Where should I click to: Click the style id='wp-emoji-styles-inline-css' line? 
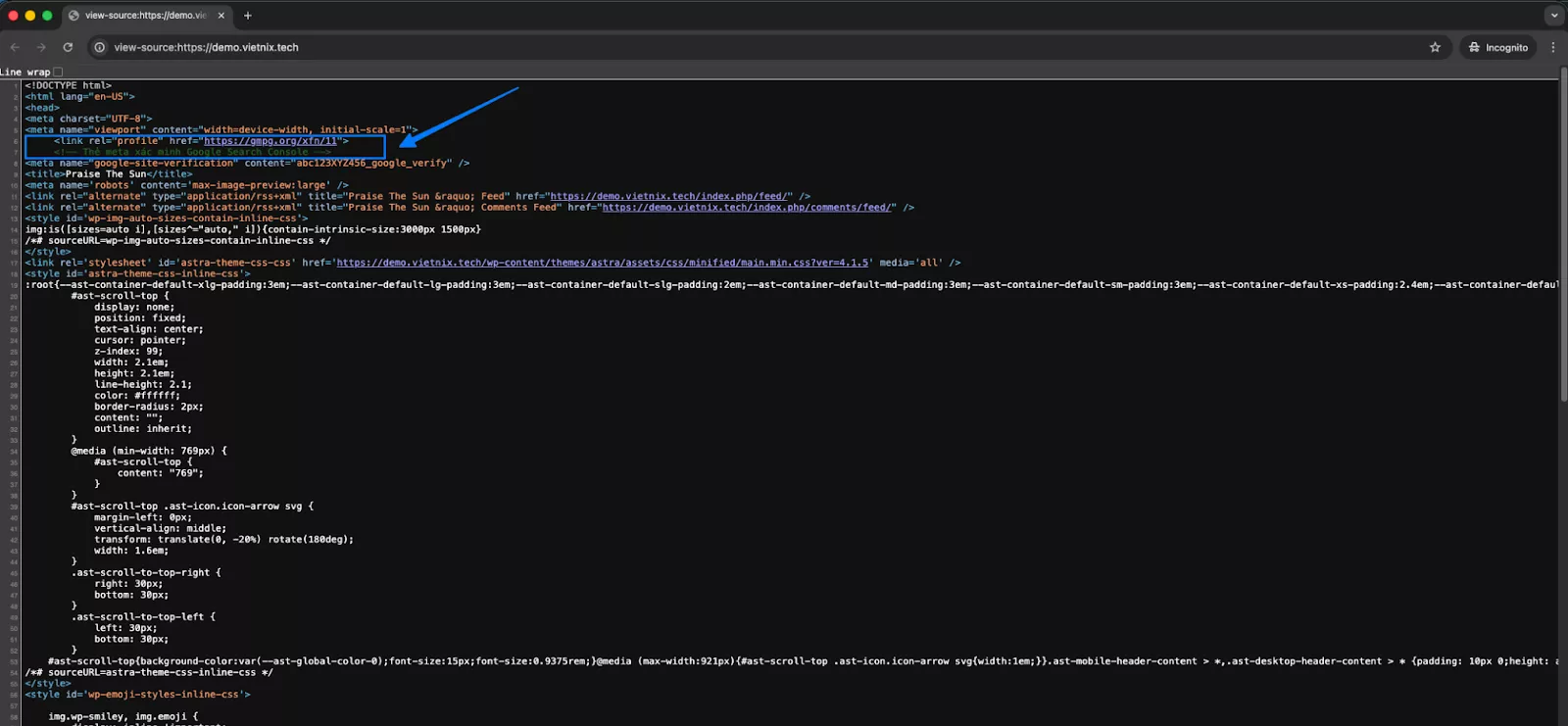137,695
